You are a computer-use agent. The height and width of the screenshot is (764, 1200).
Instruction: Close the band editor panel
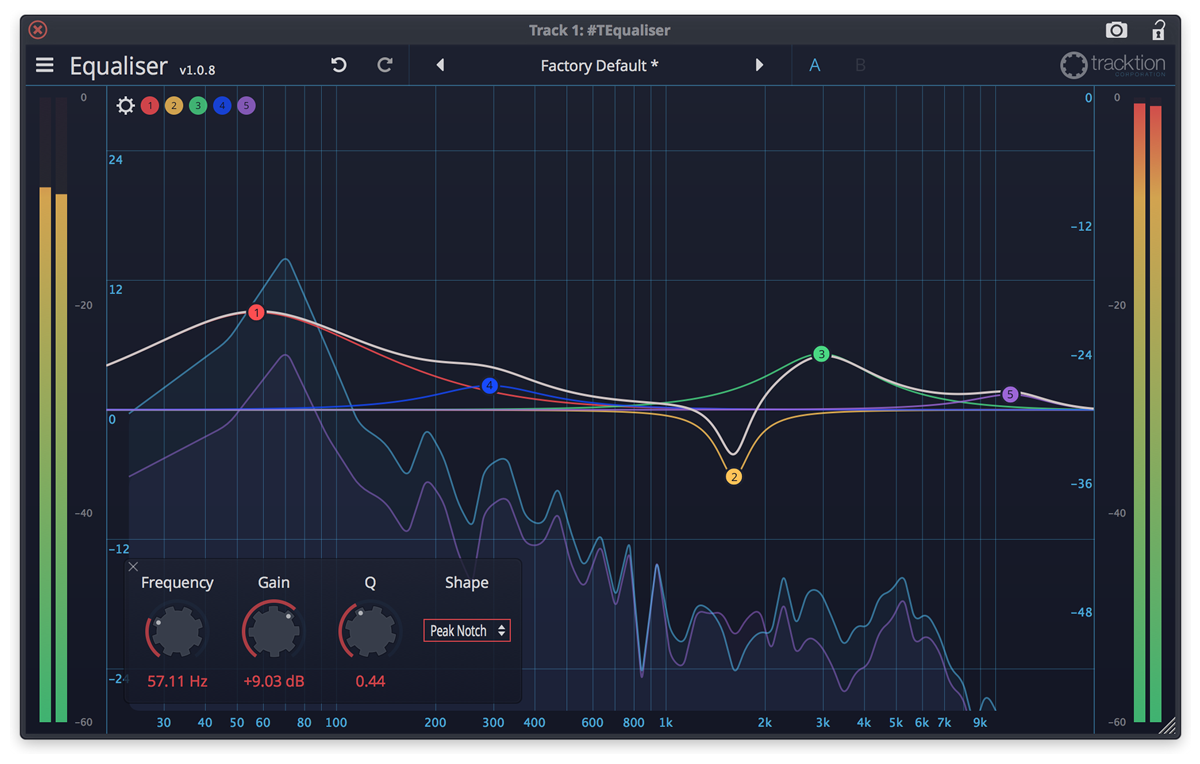(x=133, y=566)
